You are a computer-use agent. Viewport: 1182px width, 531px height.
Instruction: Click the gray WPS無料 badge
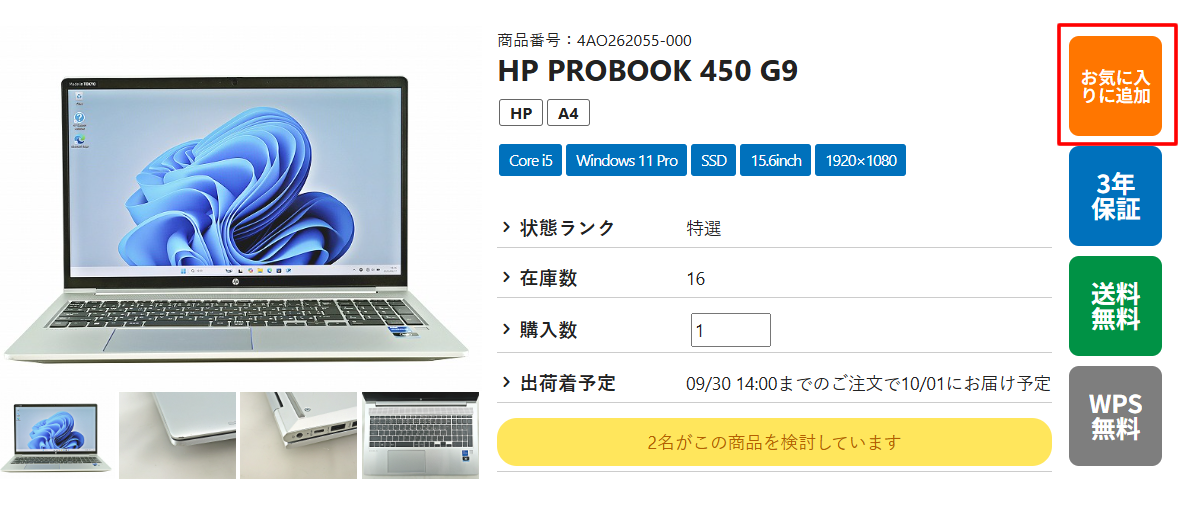1115,416
